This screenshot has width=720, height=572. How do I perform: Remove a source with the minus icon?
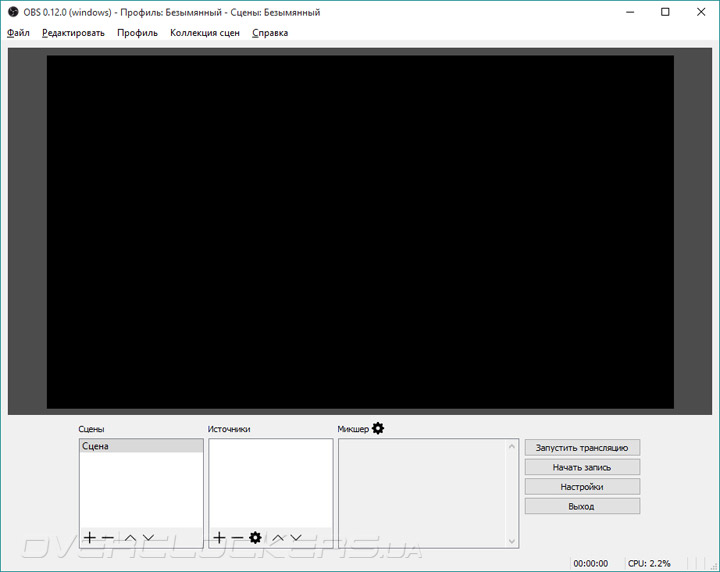click(x=237, y=537)
